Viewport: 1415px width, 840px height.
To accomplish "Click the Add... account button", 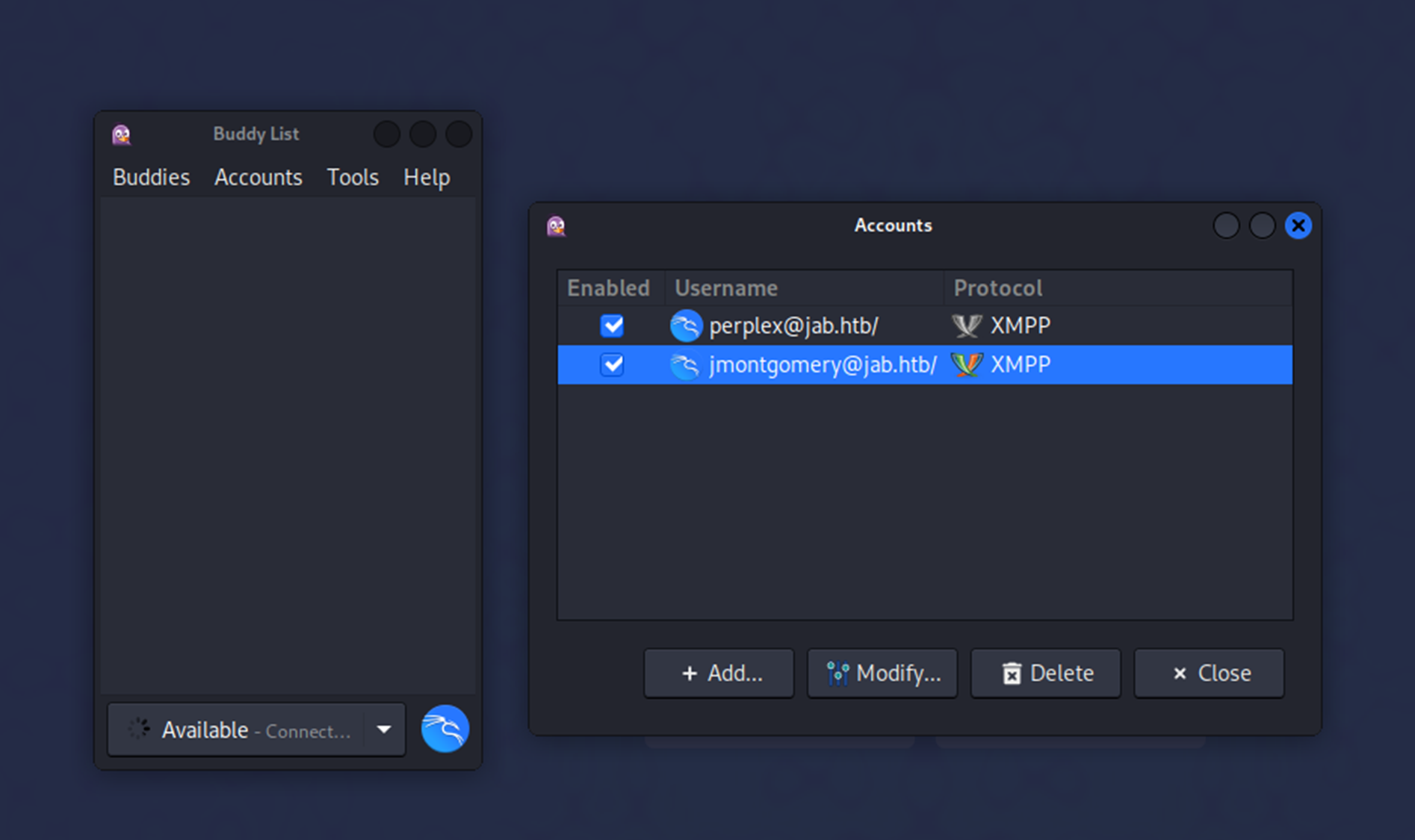I will pyautogui.click(x=719, y=673).
